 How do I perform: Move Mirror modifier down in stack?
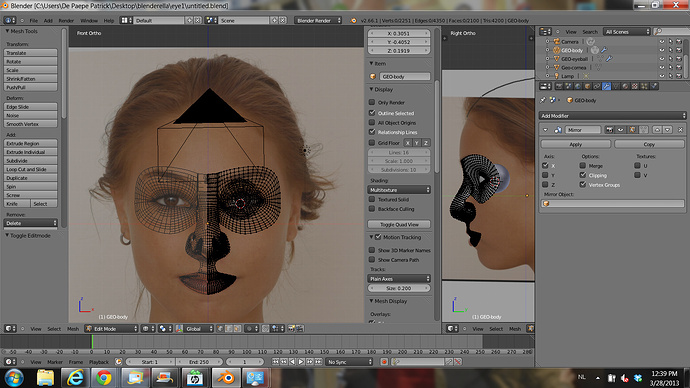(x=668, y=130)
